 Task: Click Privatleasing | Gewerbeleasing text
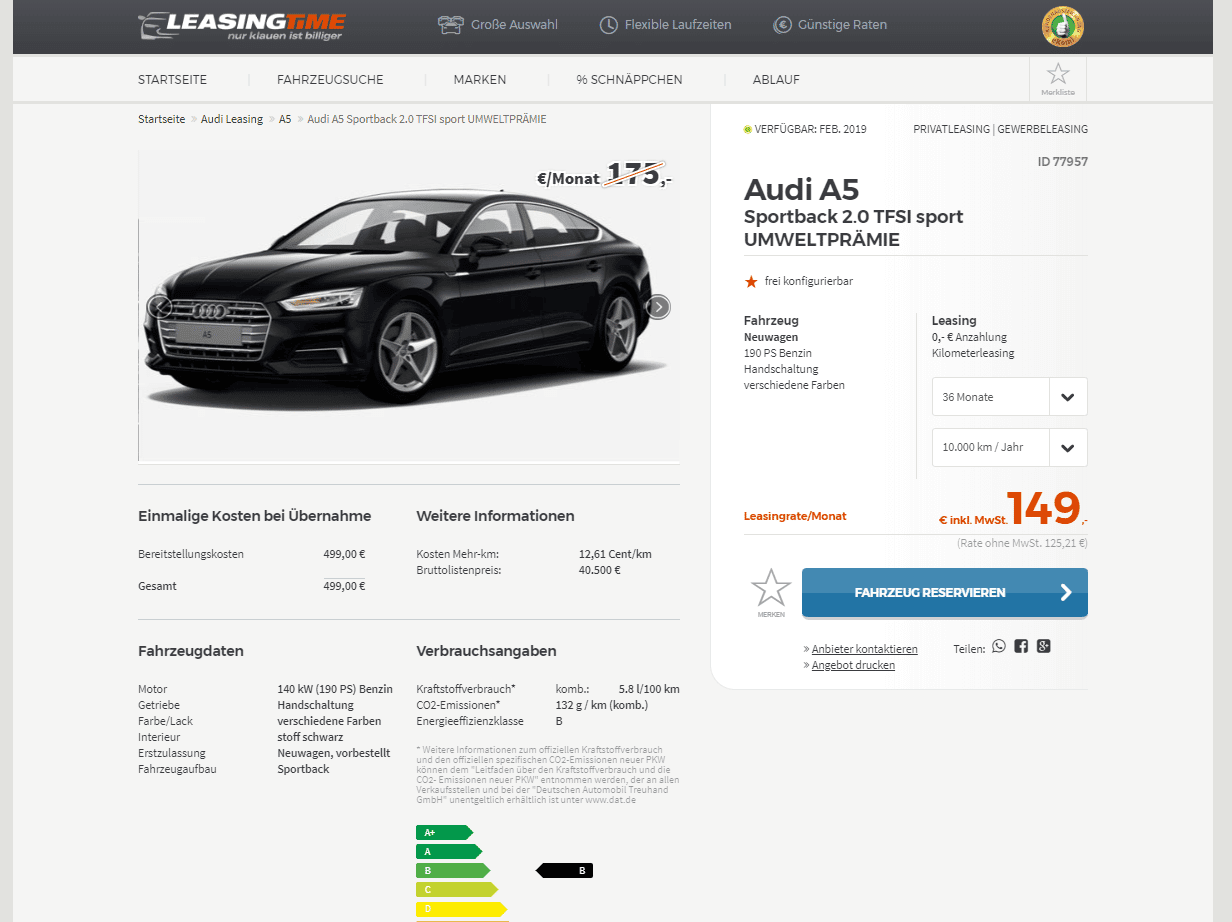(1000, 129)
